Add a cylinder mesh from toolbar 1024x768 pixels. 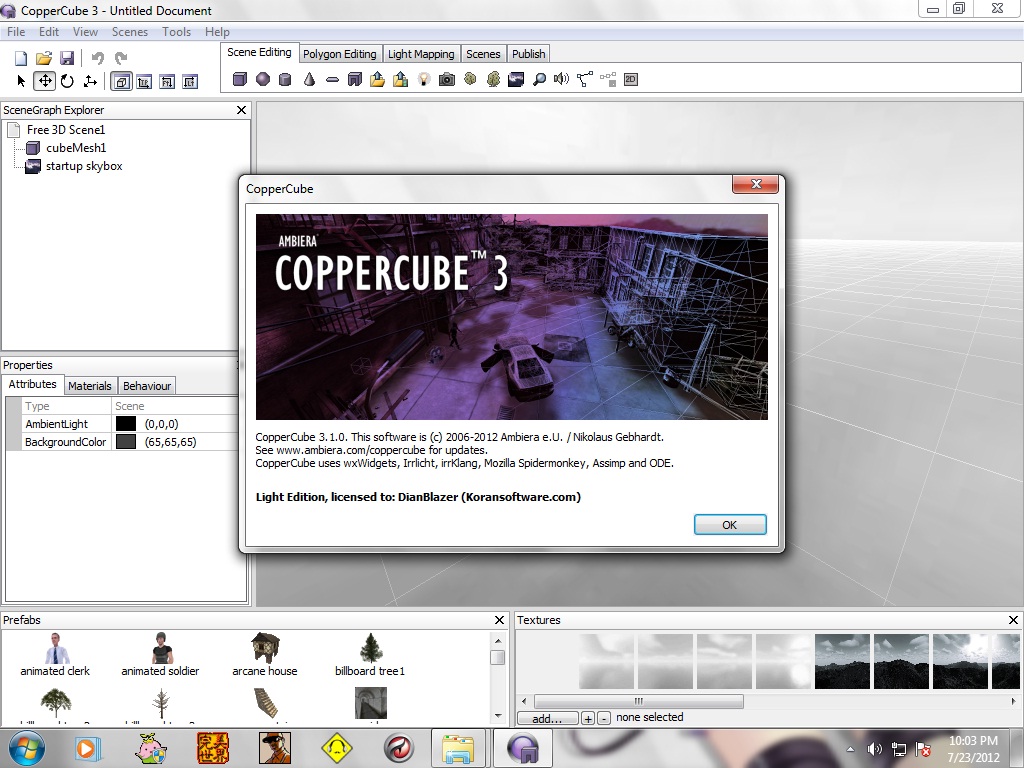click(285, 80)
